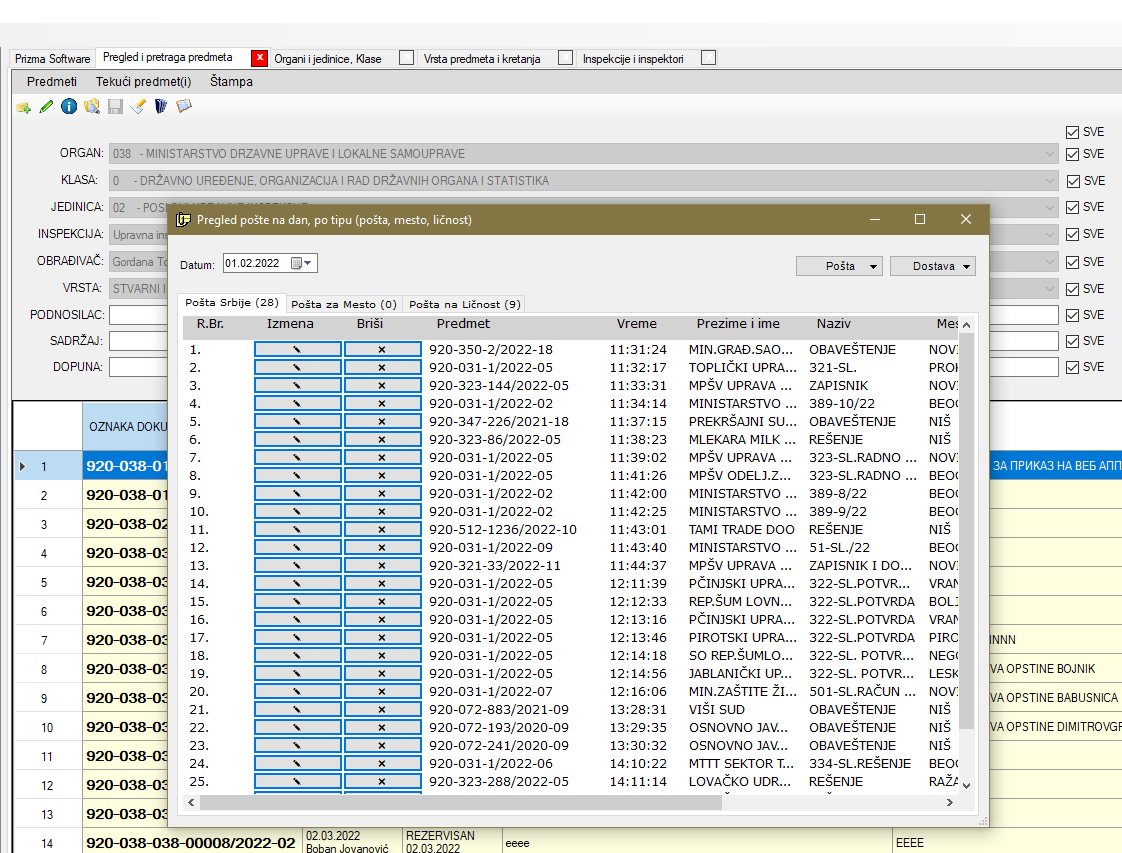The height and width of the screenshot is (853, 1122).
Task: Select the Pošta Srbije (28) tab
Action: click(x=232, y=303)
